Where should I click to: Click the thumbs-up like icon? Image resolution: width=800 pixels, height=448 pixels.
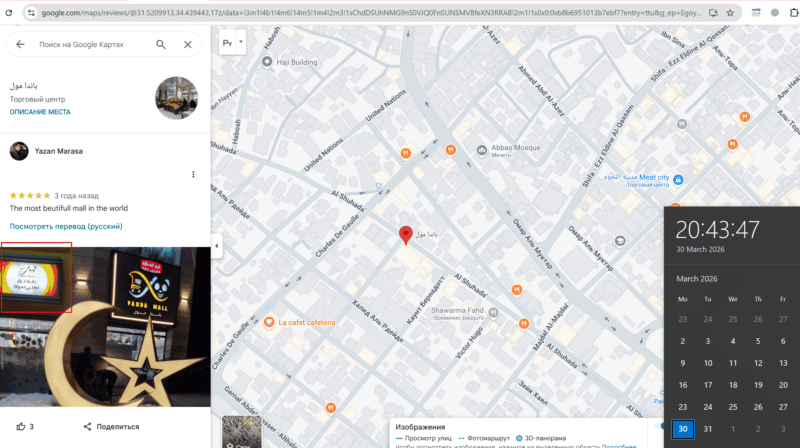(20, 426)
